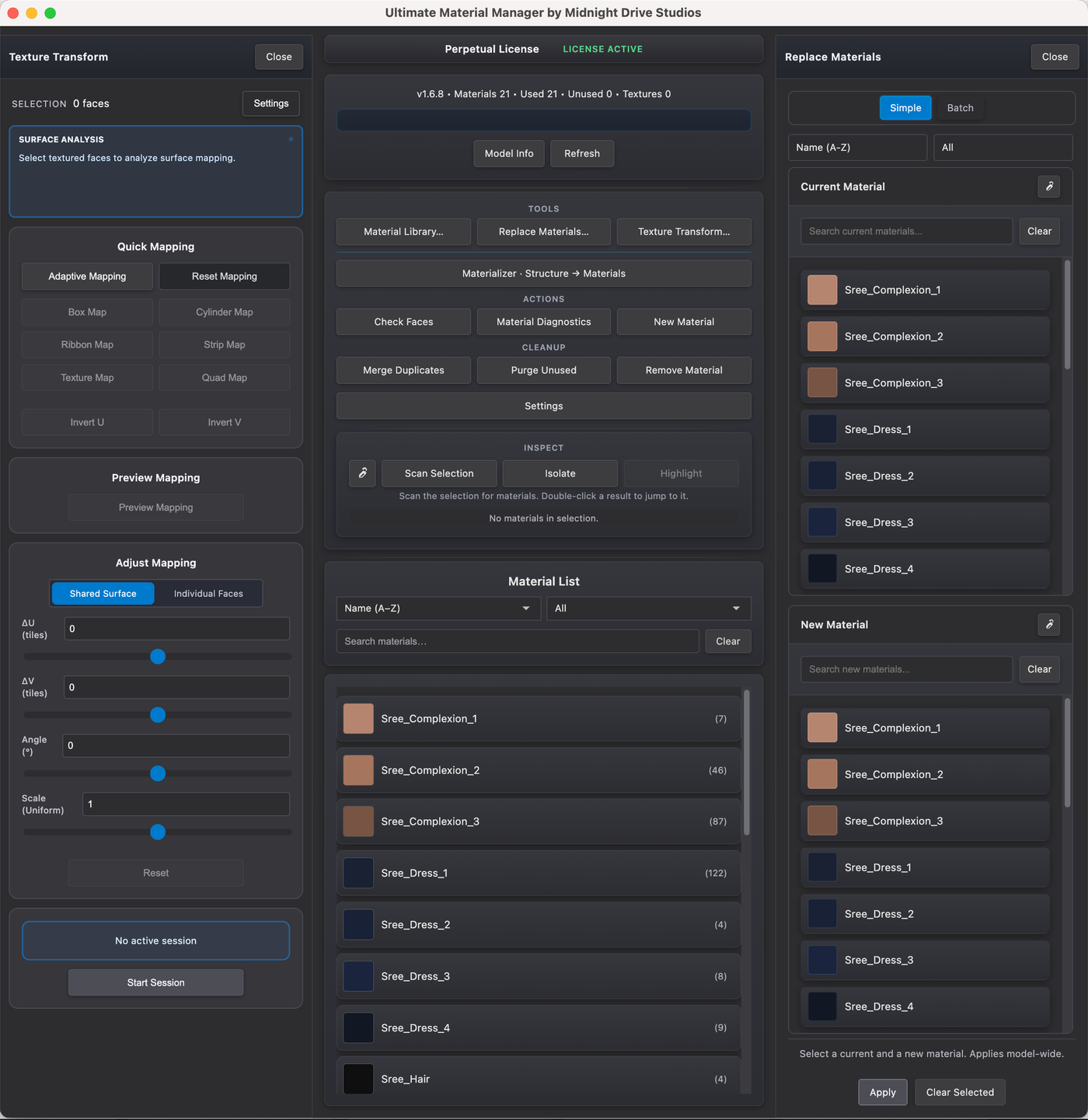The image size is (1088, 1120).
Task: Click the ΔU tiles slider handle
Action: (158, 657)
